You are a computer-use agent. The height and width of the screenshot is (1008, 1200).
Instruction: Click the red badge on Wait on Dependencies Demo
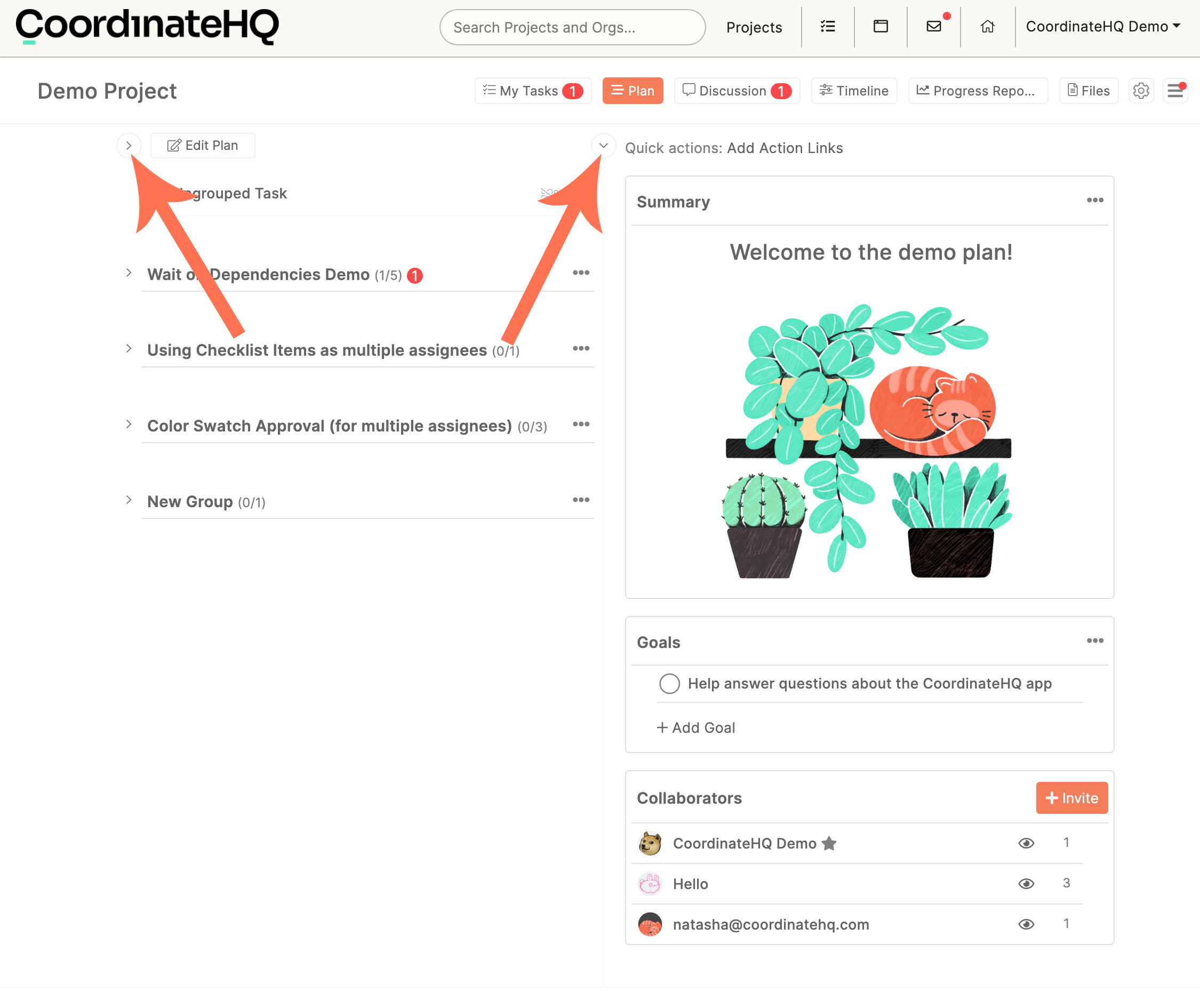pos(415,275)
